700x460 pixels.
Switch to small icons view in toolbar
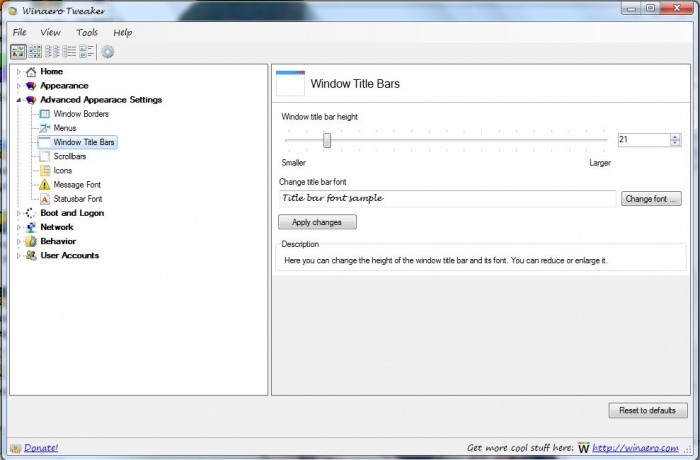click(35, 52)
